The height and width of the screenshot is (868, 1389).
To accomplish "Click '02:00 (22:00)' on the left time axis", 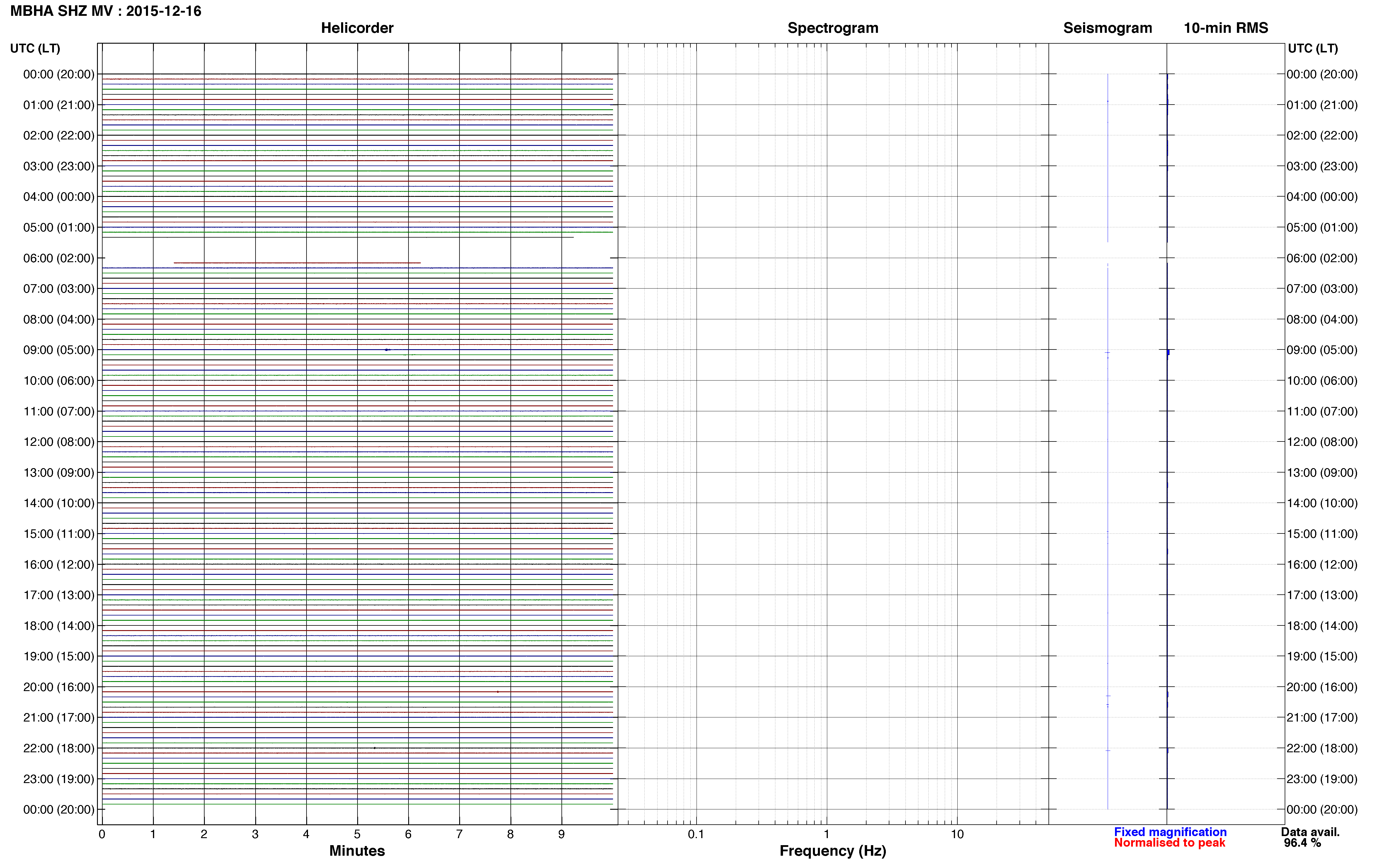I will (59, 135).
